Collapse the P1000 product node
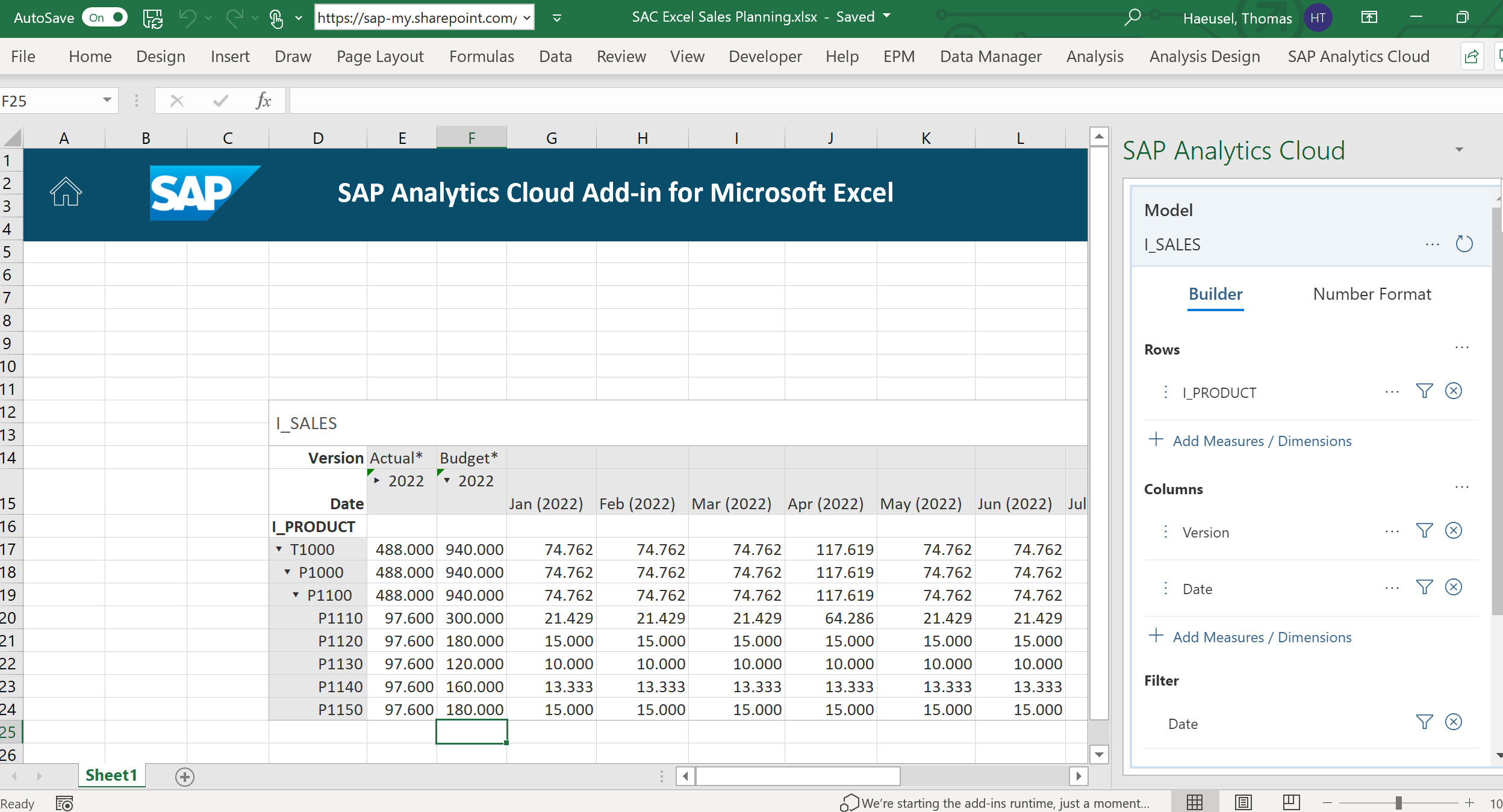The image size is (1503, 812). (x=288, y=572)
